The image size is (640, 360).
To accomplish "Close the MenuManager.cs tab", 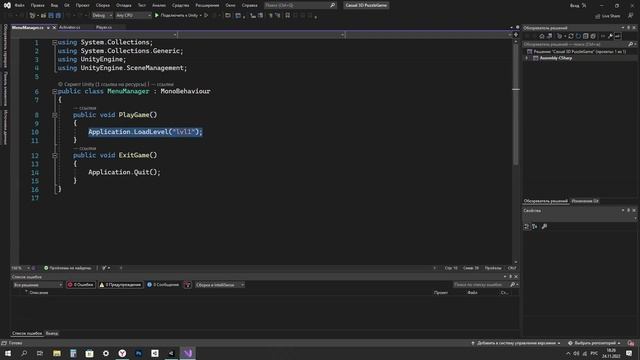I will pos(54,28).
